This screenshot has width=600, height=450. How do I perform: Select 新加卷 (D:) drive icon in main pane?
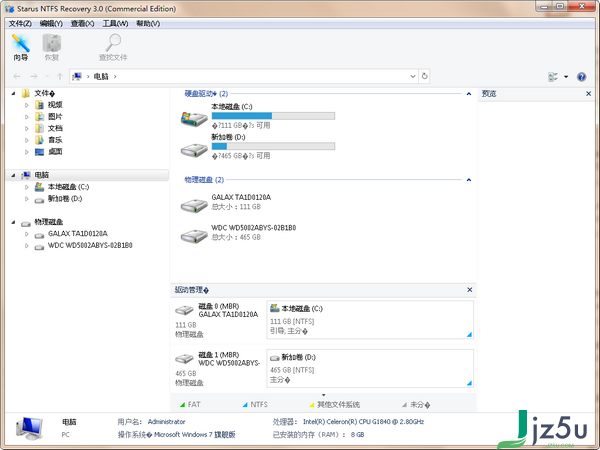coord(194,150)
